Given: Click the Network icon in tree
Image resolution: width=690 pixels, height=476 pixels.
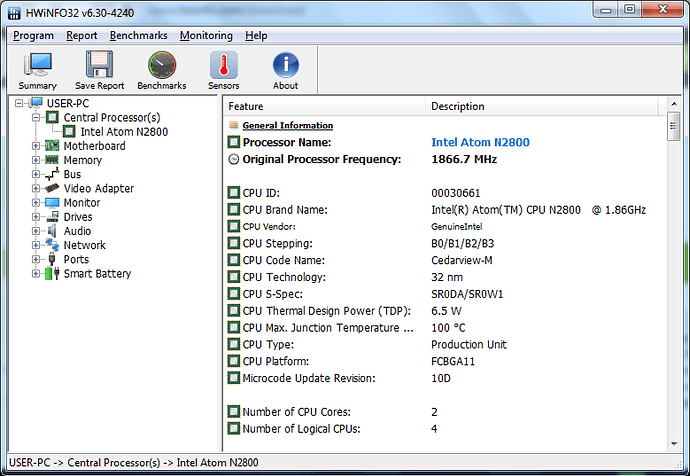Looking at the screenshot, I should (x=52, y=245).
